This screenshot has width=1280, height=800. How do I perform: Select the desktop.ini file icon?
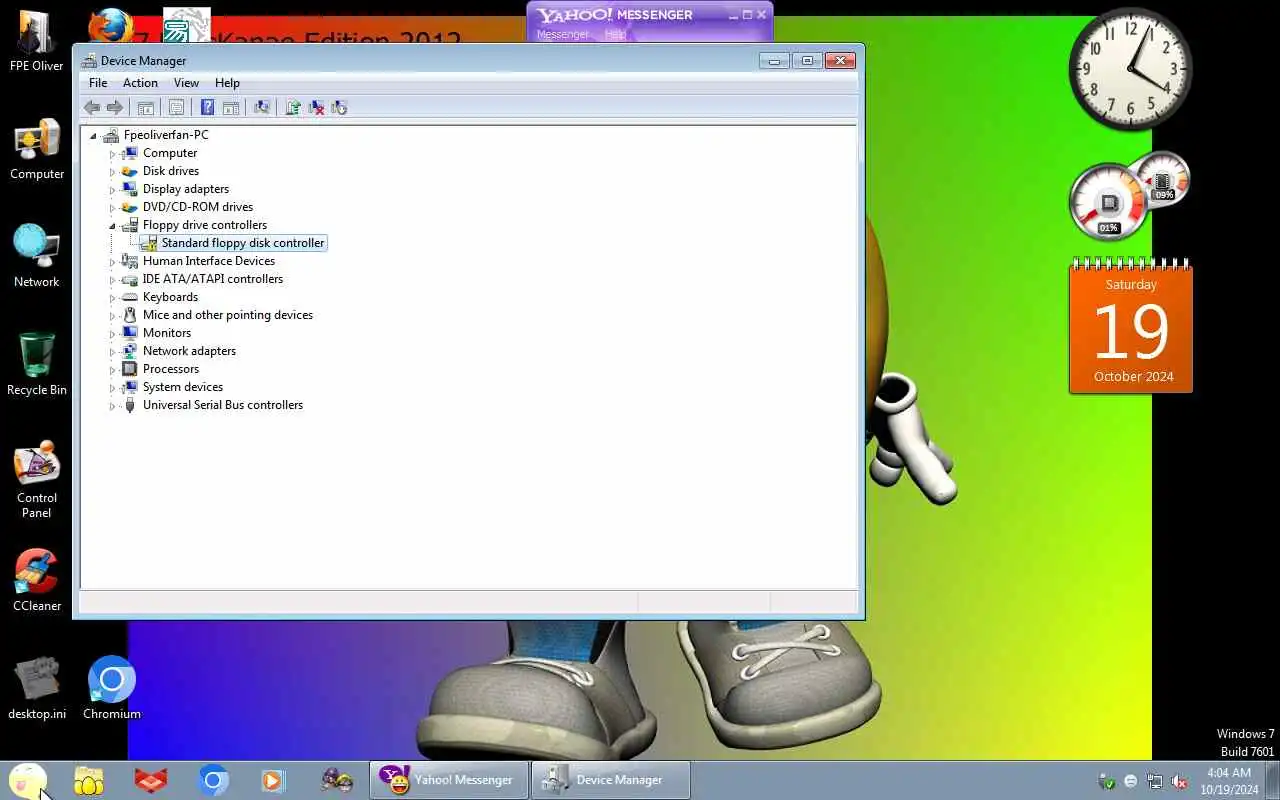(37, 688)
